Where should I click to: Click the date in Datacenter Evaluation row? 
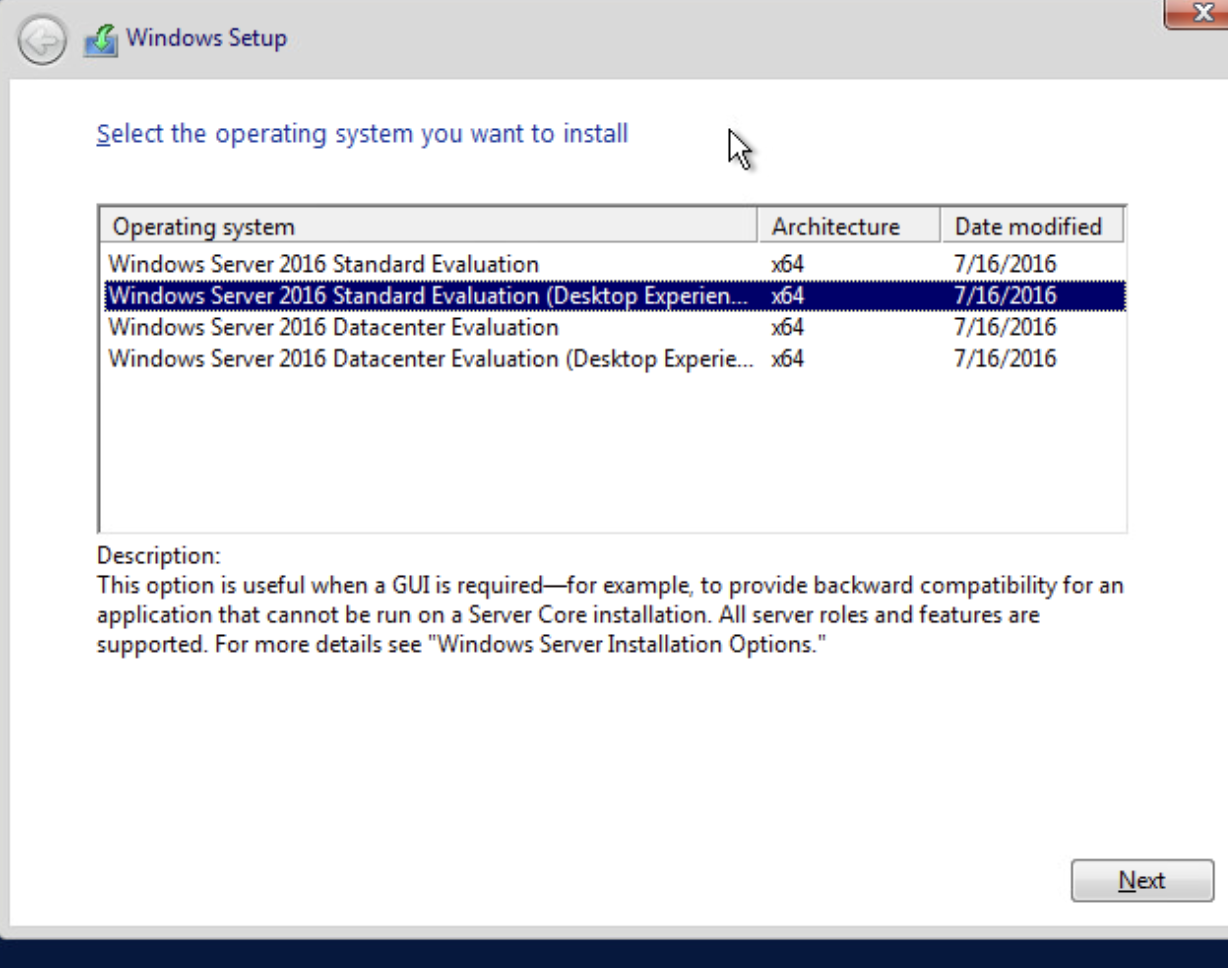1005,328
